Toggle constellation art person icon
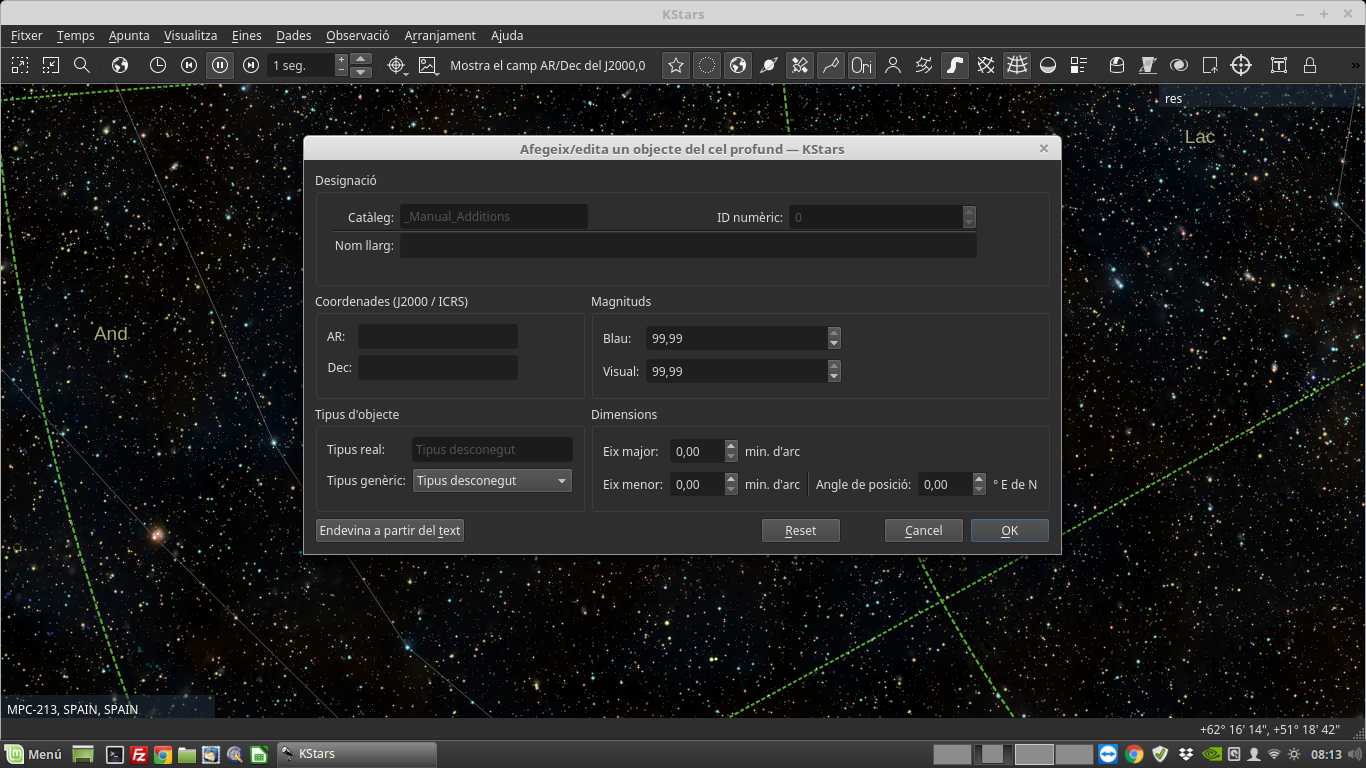1366x768 pixels. point(893,65)
